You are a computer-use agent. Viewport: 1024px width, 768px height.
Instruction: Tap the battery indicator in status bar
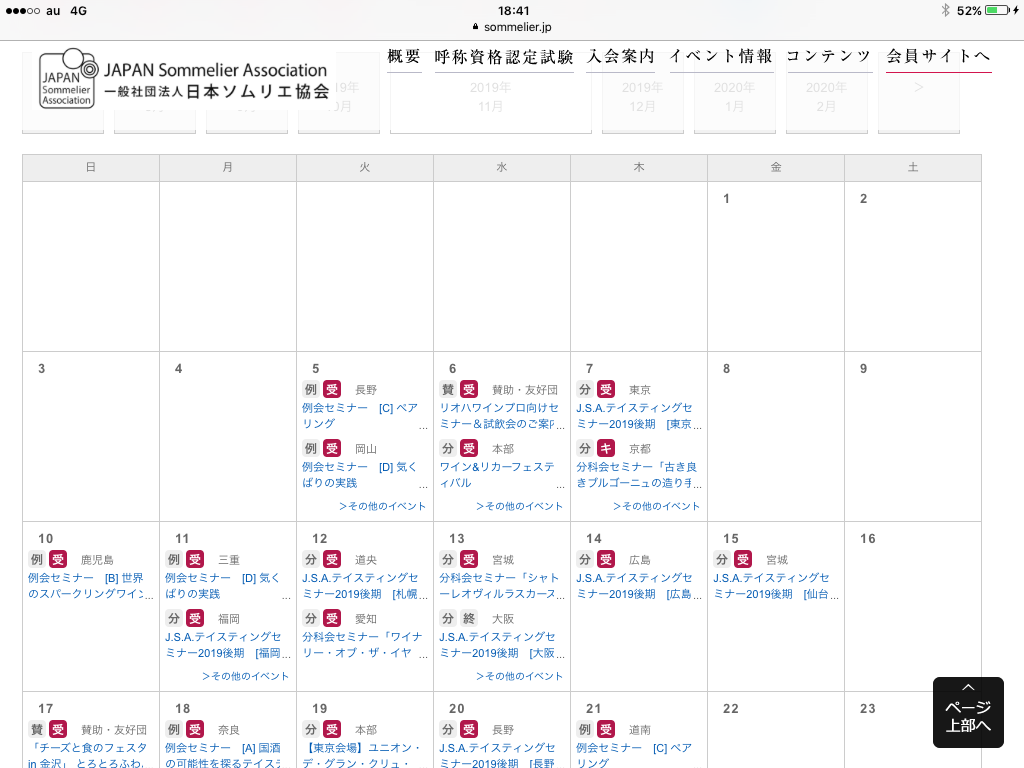click(999, 10)
